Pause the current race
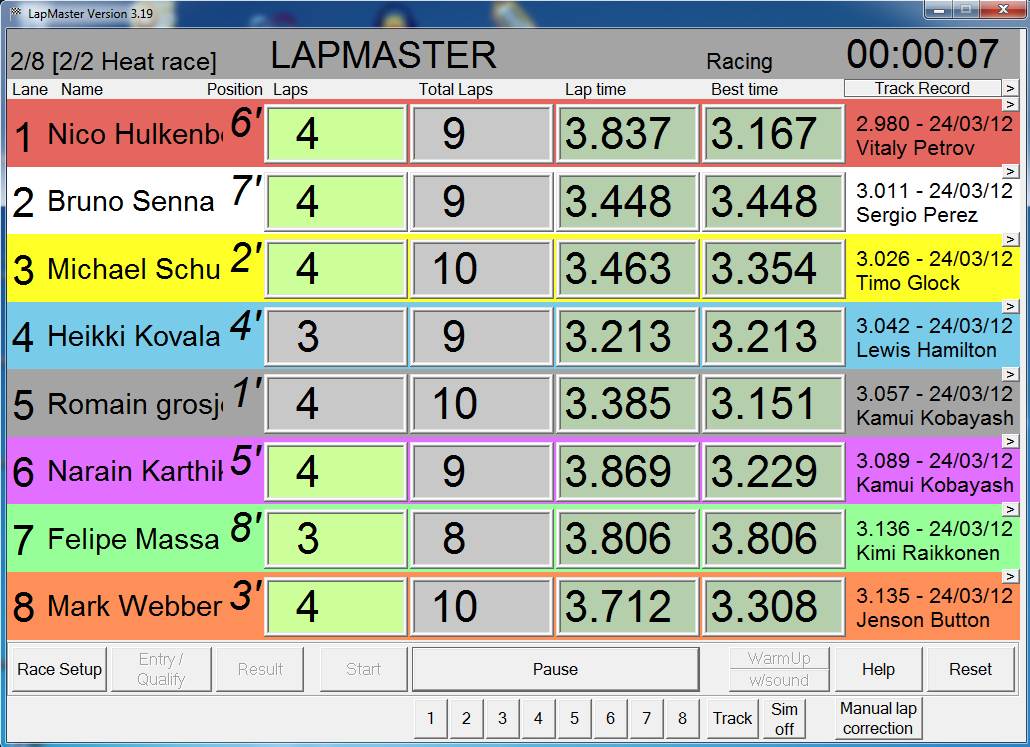 [555, 669]
